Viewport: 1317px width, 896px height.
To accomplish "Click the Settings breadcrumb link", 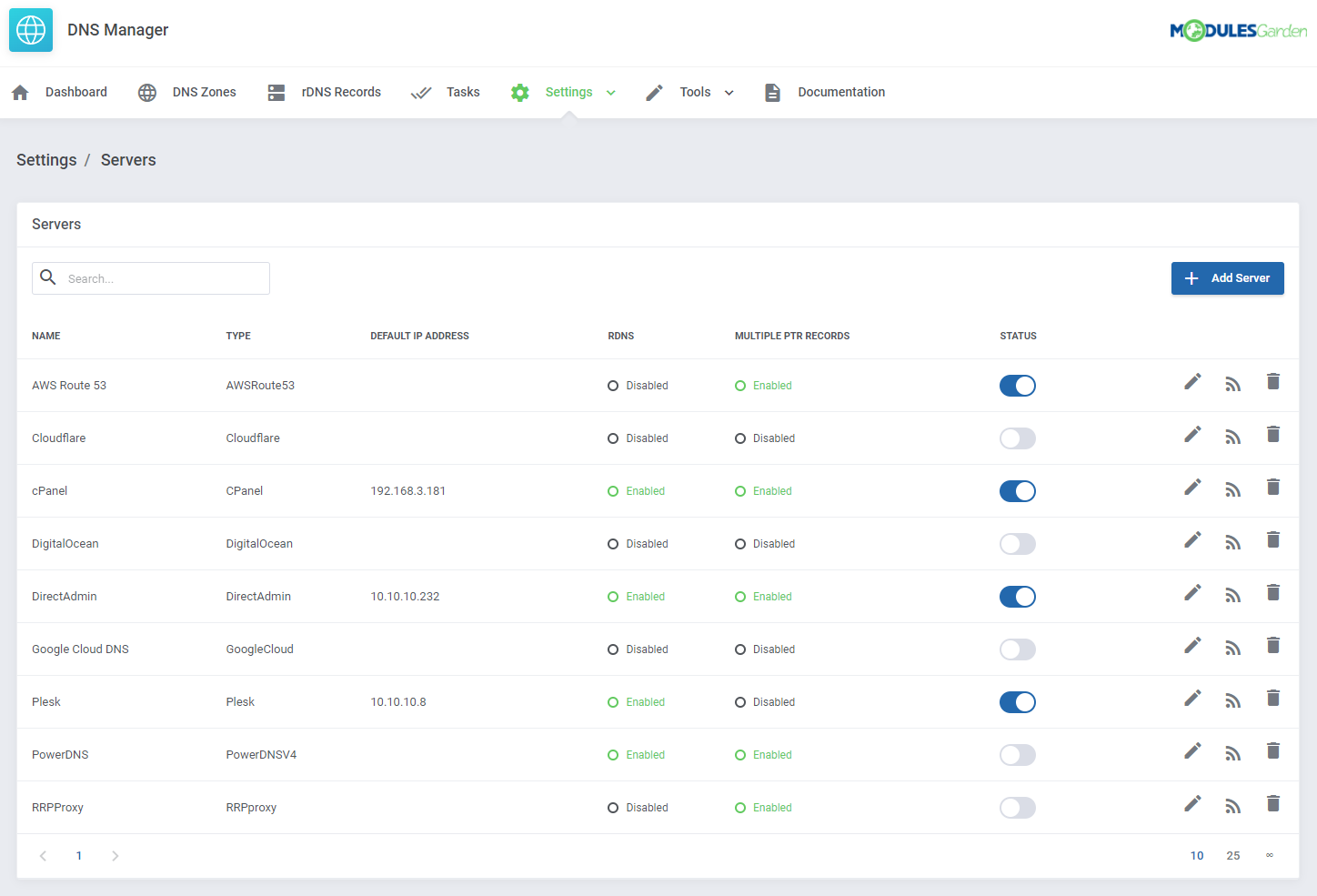I will pyautogui.click(x=46, y=159).
